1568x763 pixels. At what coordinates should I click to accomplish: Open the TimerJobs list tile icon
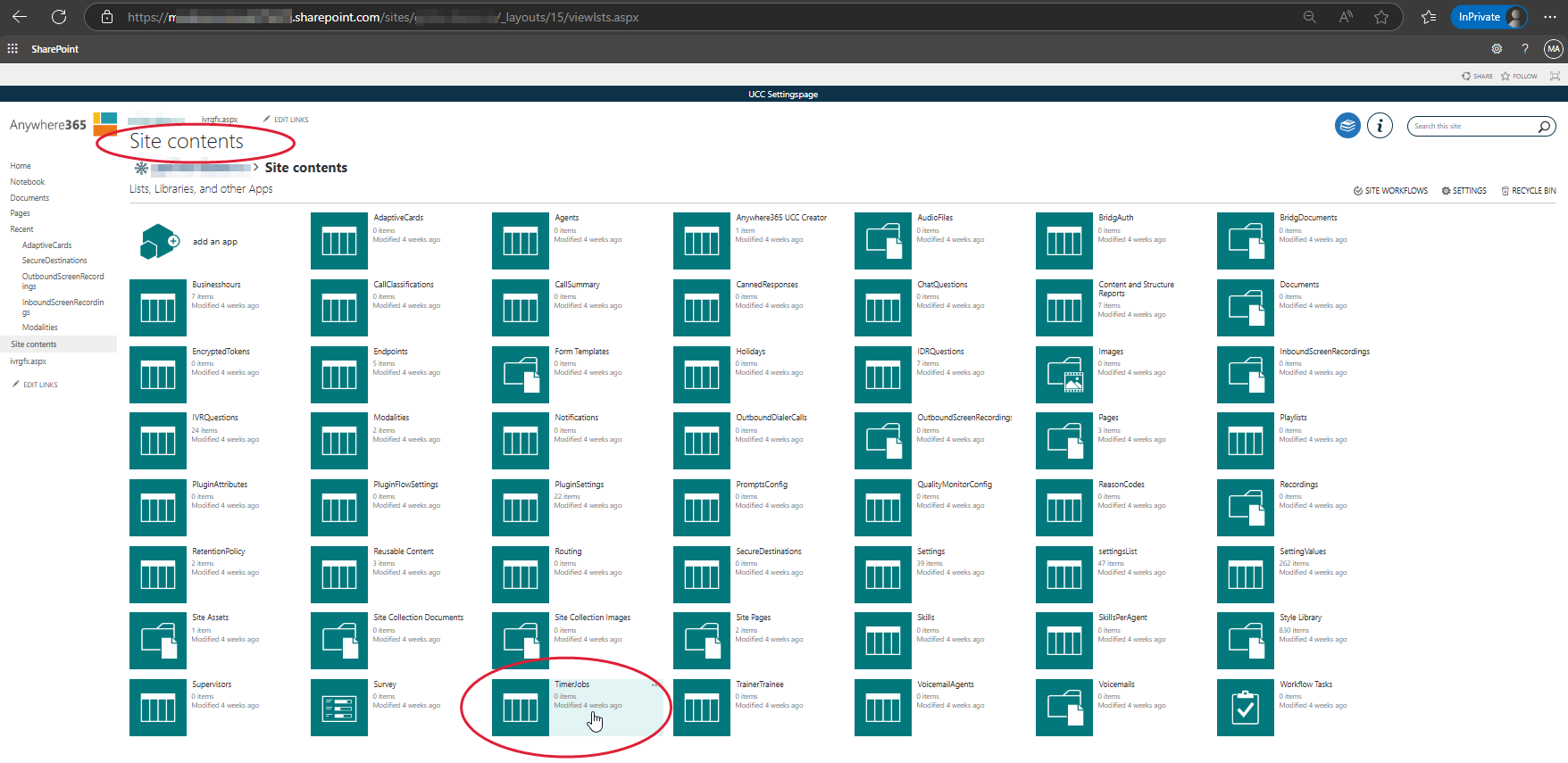click(521, 708)
